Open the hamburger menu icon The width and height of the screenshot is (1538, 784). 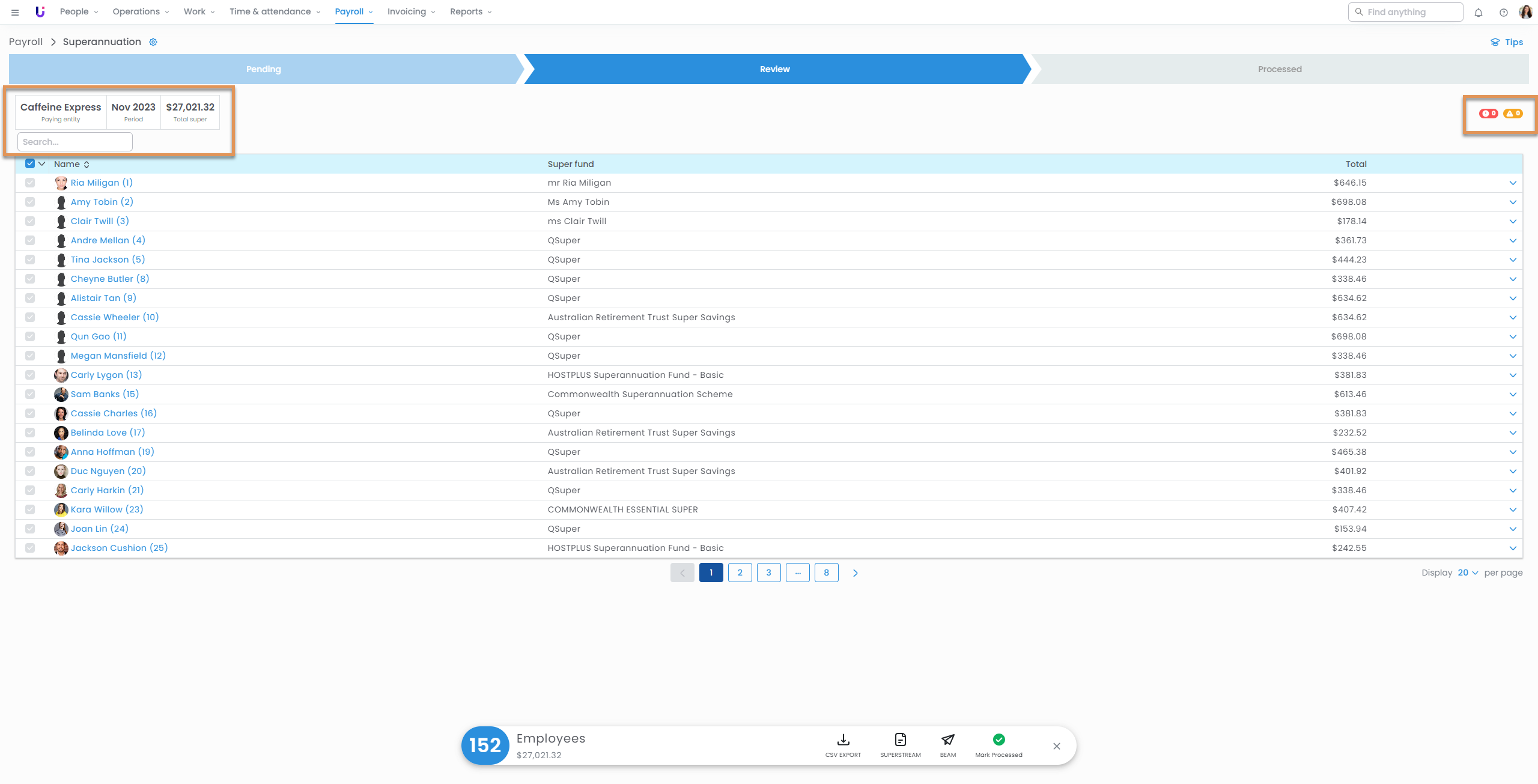point(15,12)
